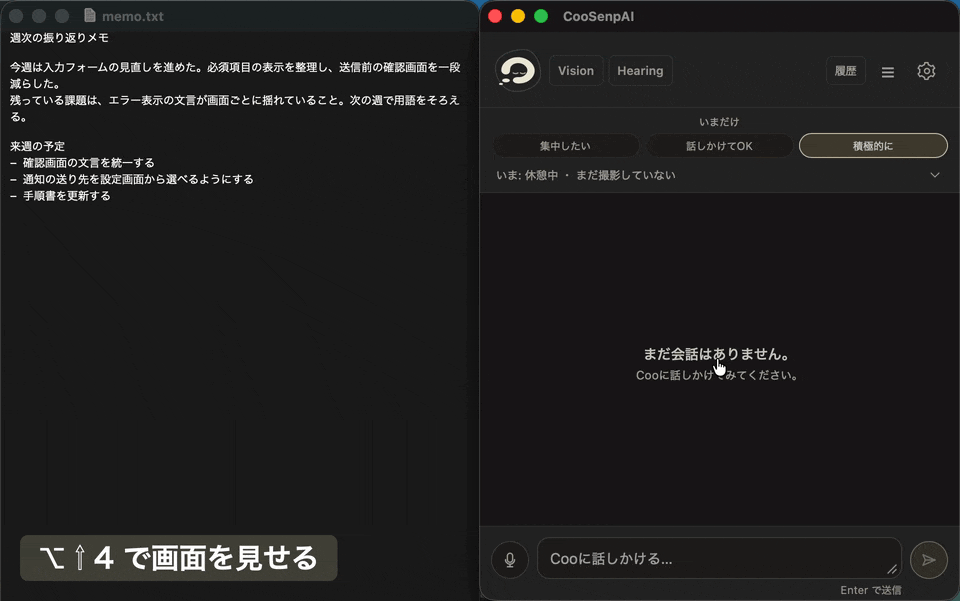Select the 集中したい mode

tap(565, 146)
